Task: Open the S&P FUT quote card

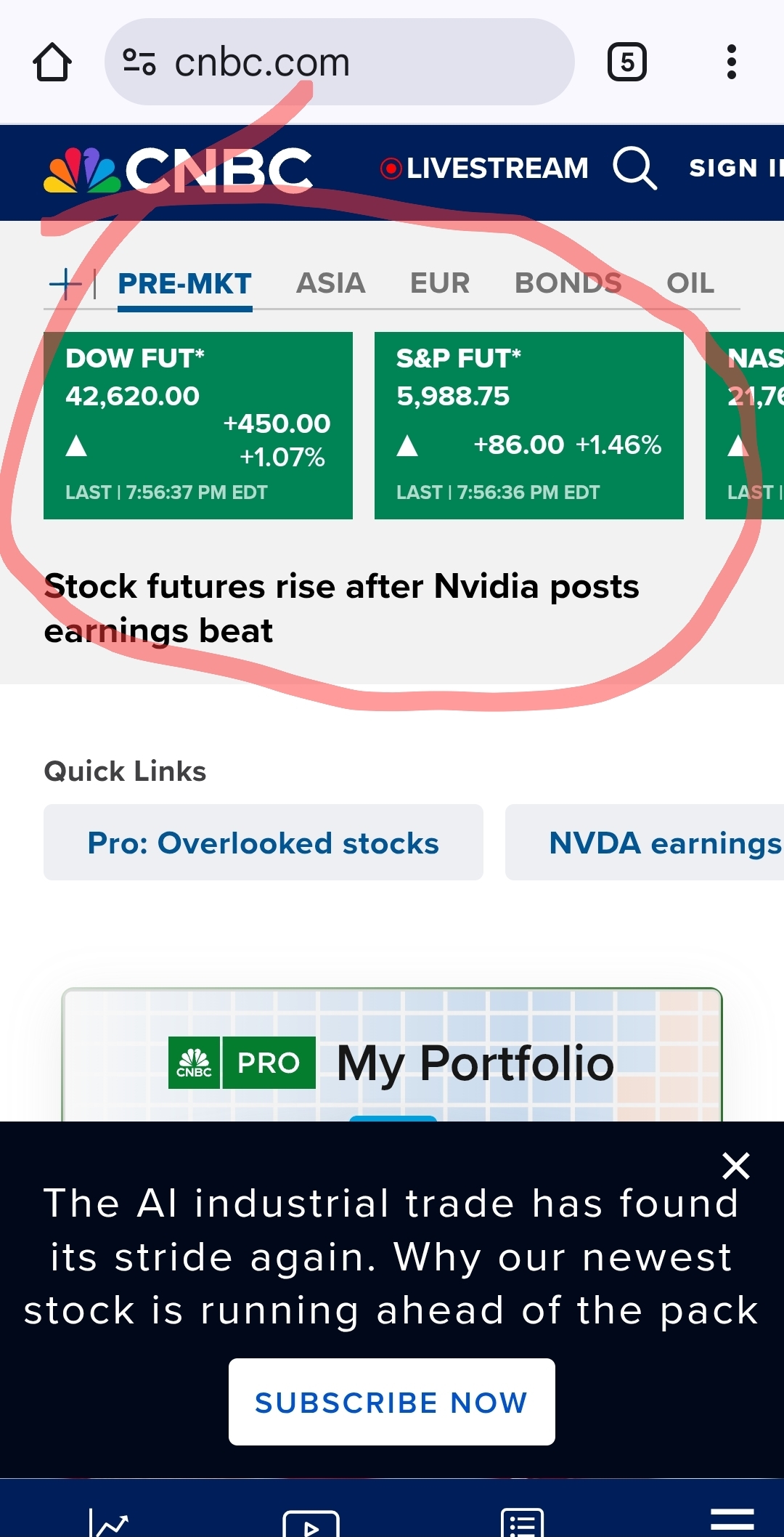Action: 529,426
